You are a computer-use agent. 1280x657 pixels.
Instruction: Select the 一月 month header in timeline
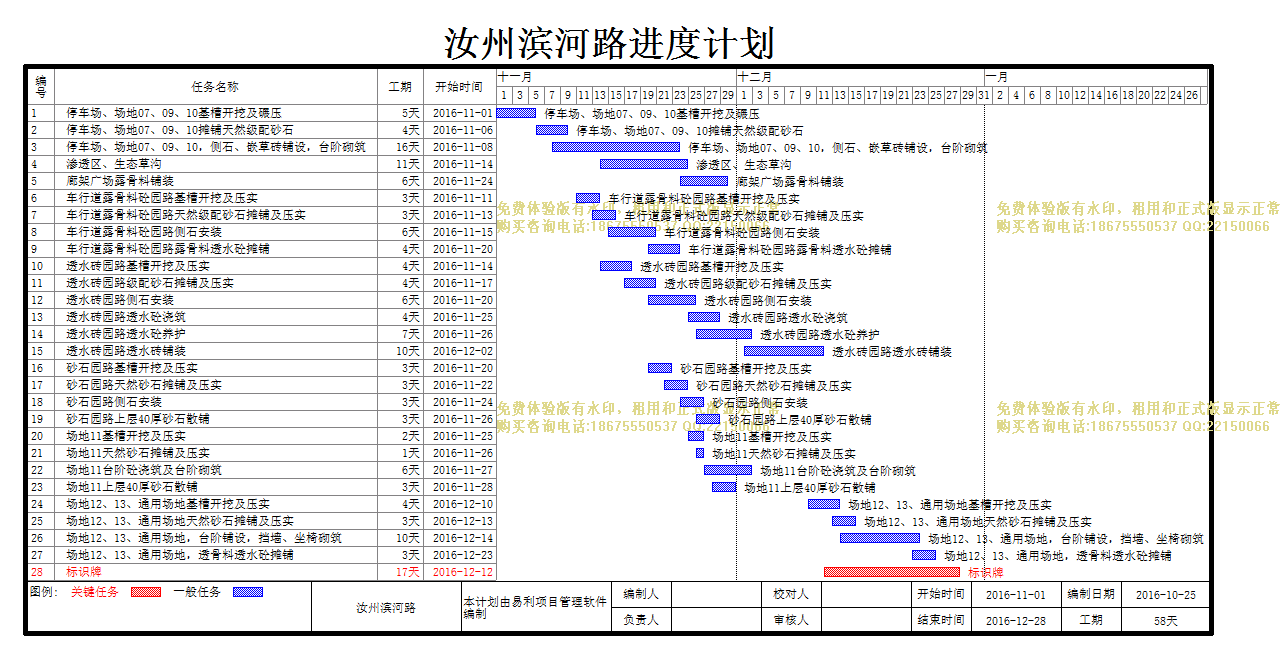pos(1096,78)
